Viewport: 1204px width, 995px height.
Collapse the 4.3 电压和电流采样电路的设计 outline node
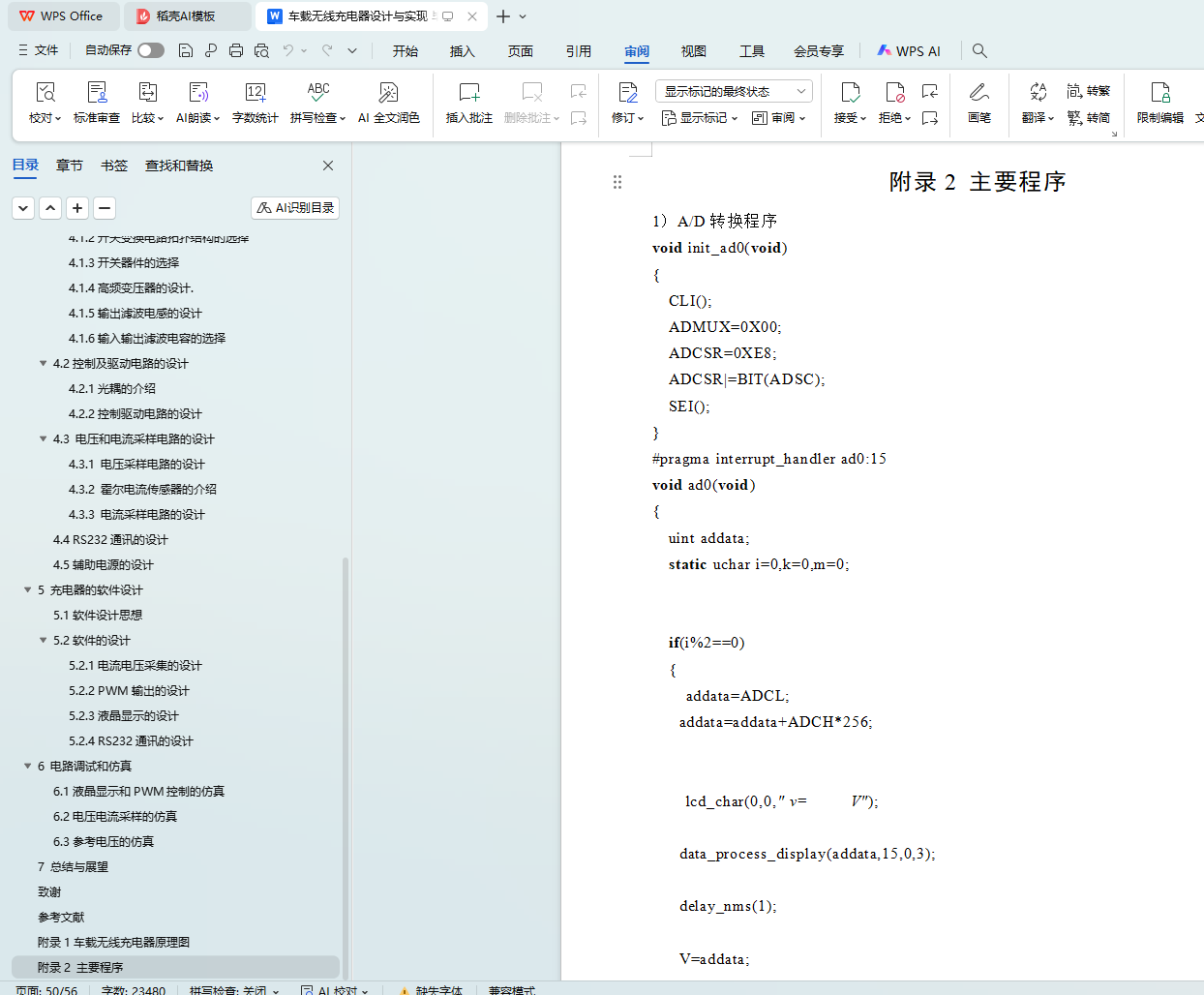[43, 439]
